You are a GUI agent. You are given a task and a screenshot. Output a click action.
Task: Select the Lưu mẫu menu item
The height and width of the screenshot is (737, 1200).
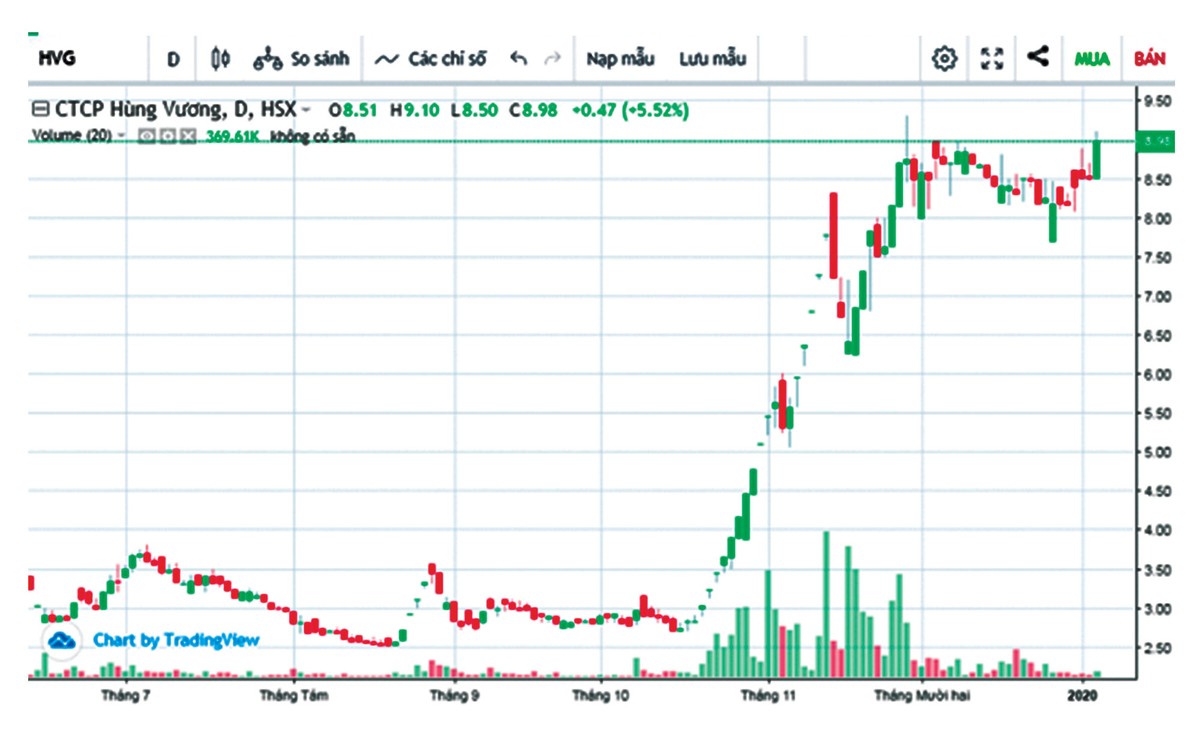[x=713, y=59]
